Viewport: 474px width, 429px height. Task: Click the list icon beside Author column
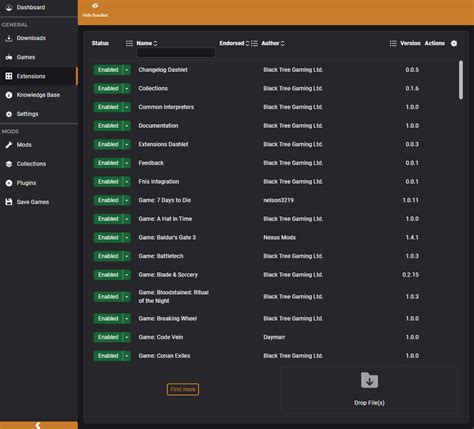(254, 43)
